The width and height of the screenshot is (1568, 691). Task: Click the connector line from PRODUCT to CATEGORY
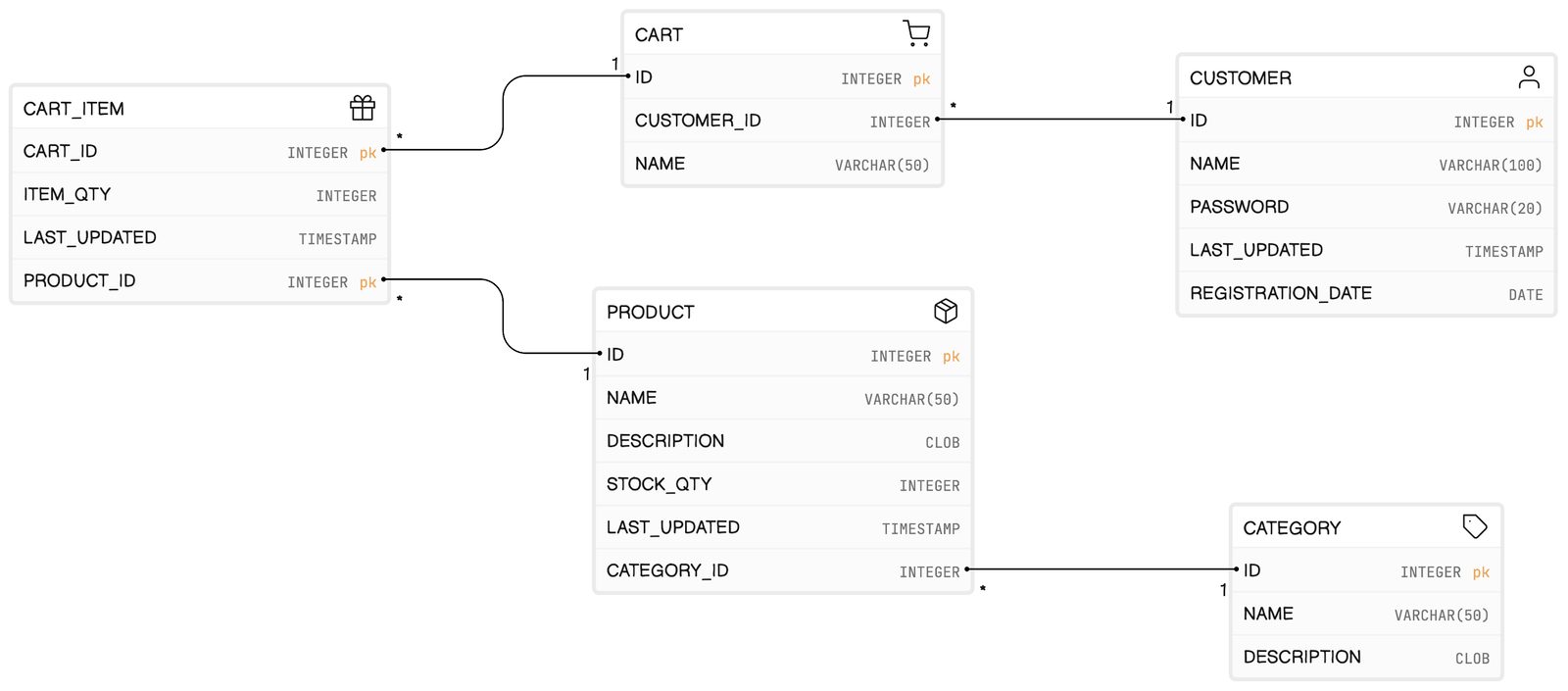[1102, 569]
